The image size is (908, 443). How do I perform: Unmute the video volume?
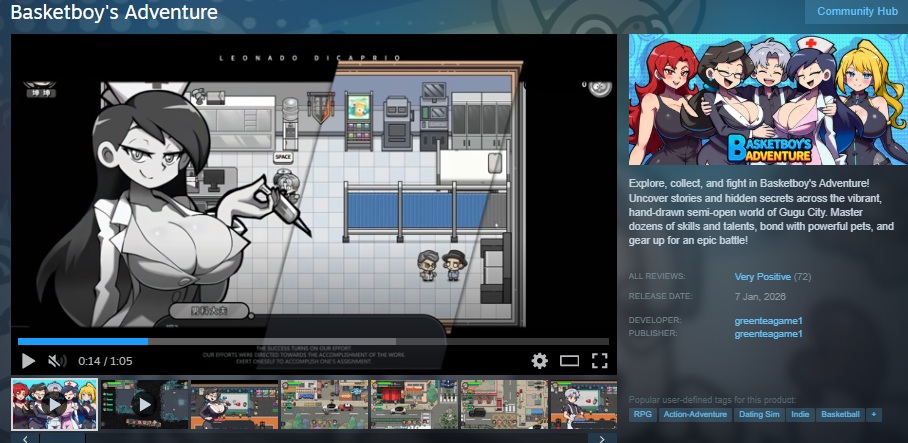(57, 361)
